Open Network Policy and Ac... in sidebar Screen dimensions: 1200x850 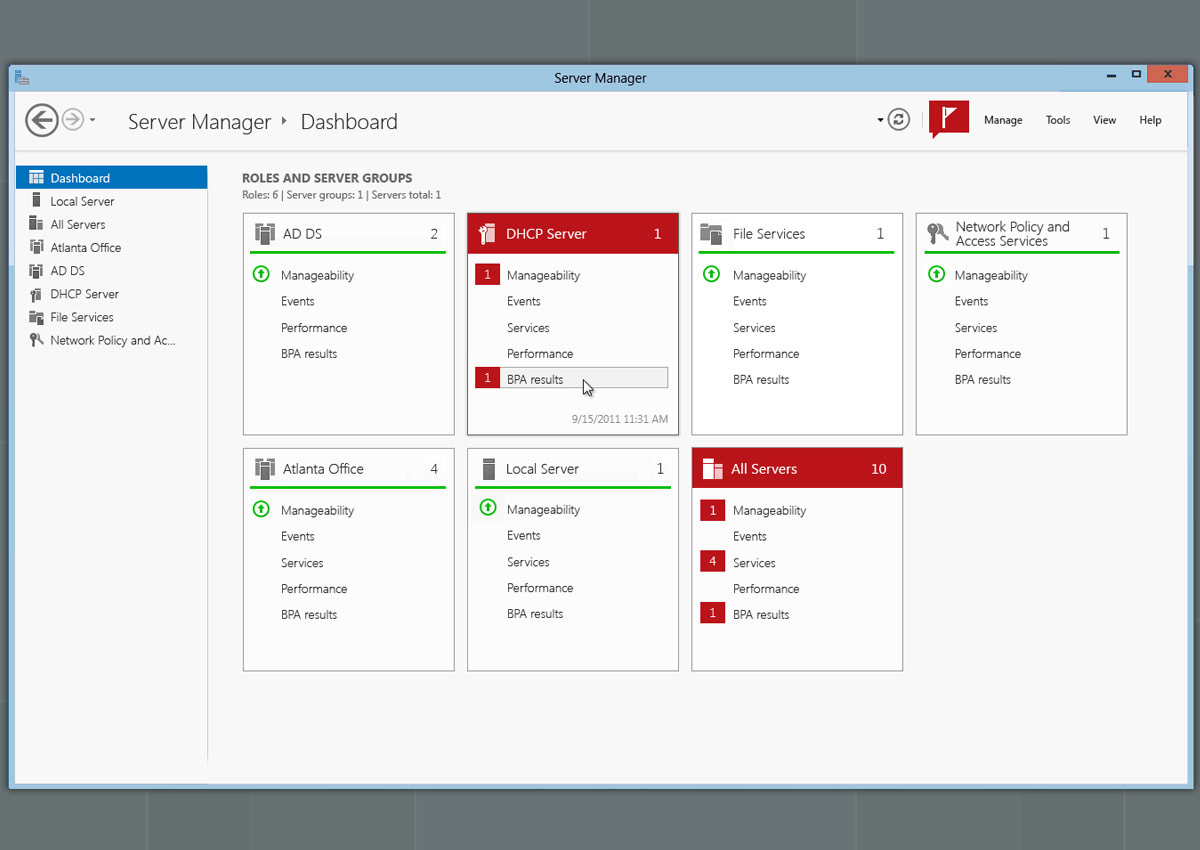coord(111,340)
